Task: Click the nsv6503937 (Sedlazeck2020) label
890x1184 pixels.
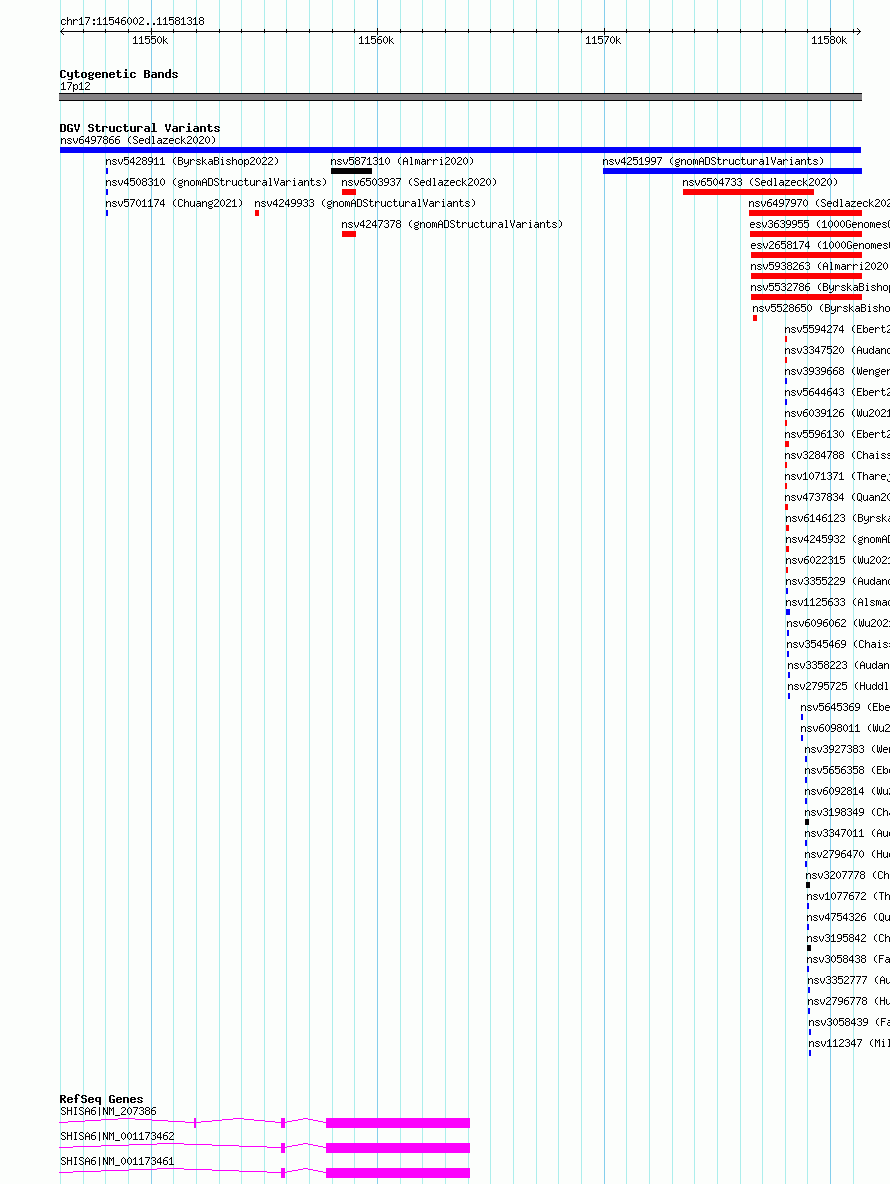Action: 419,183
